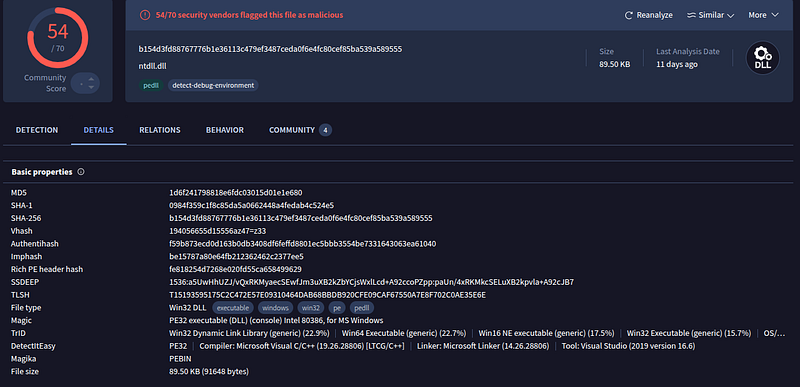Click the red malicious alert icon
Screen dimensions: 800x387
(x=145, y=15)
